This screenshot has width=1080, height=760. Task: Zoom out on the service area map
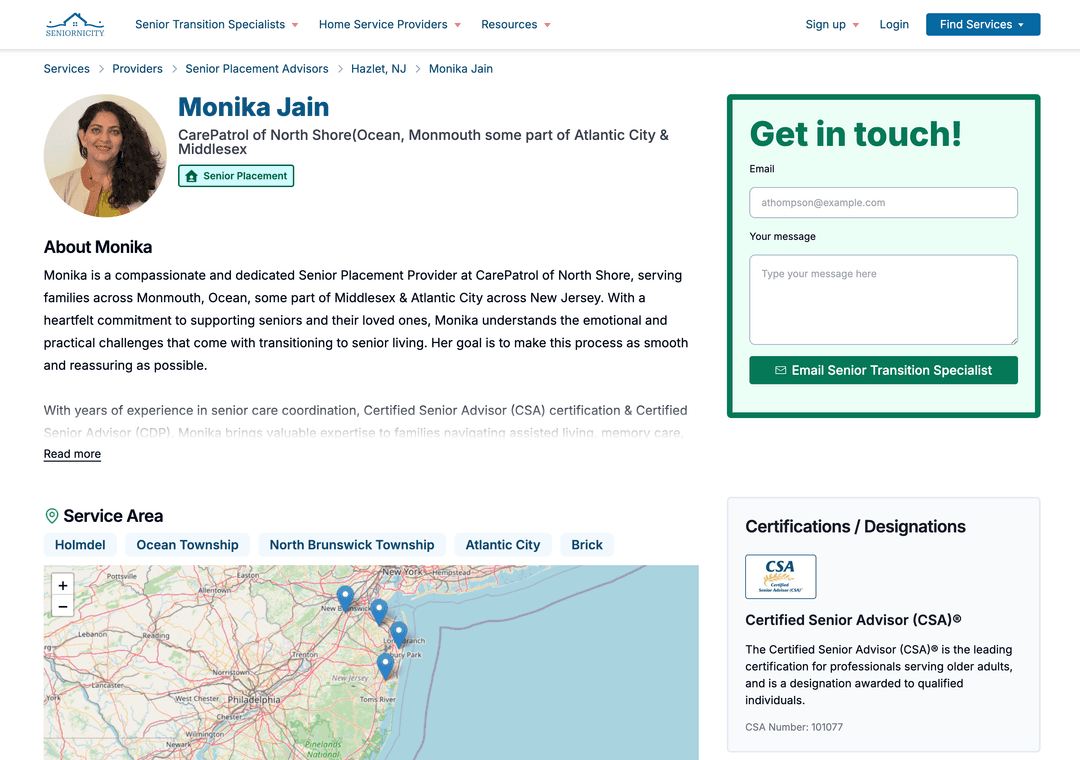[x=62, y=606]
